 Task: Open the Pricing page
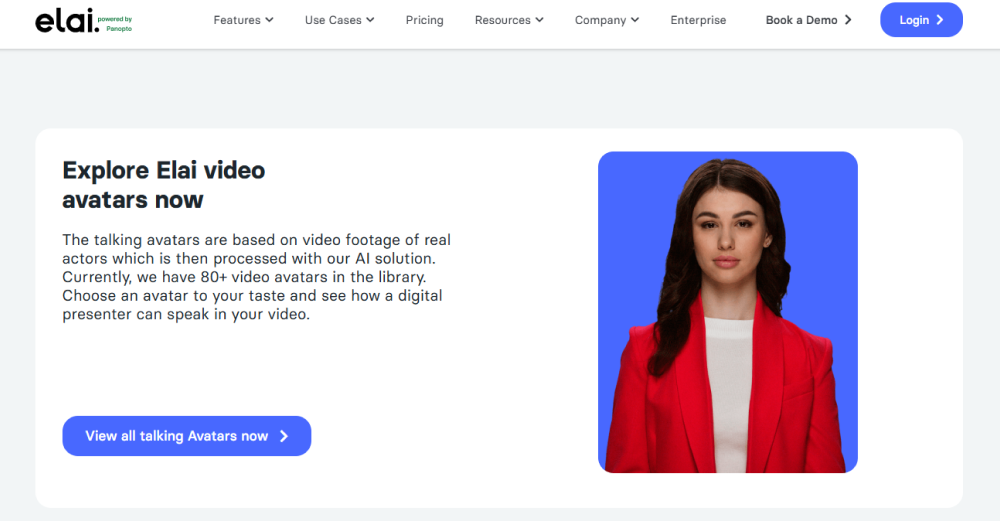pyautogui.click(x=424, y=20)
